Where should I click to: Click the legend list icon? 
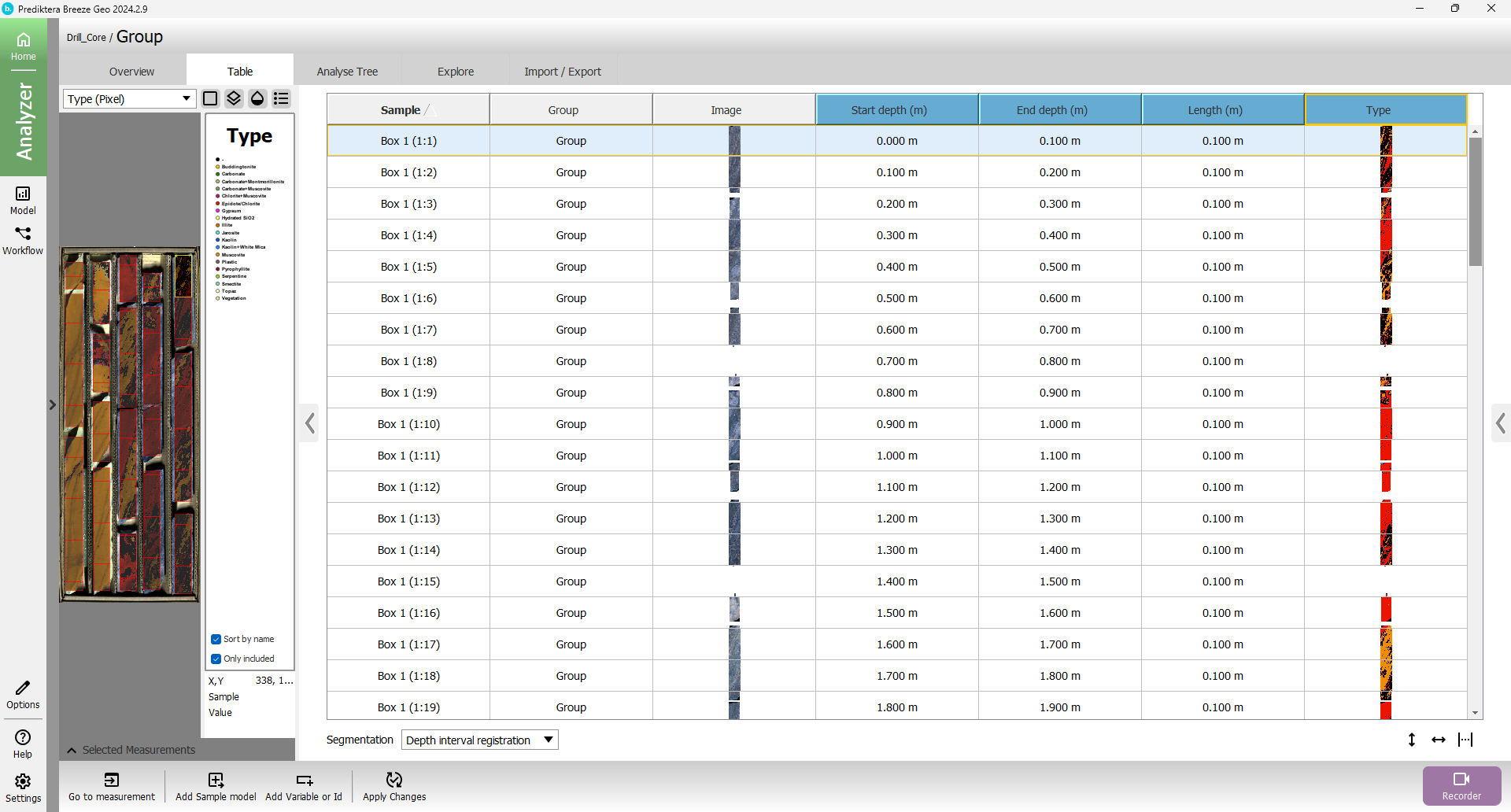click(x=281, y=98)
